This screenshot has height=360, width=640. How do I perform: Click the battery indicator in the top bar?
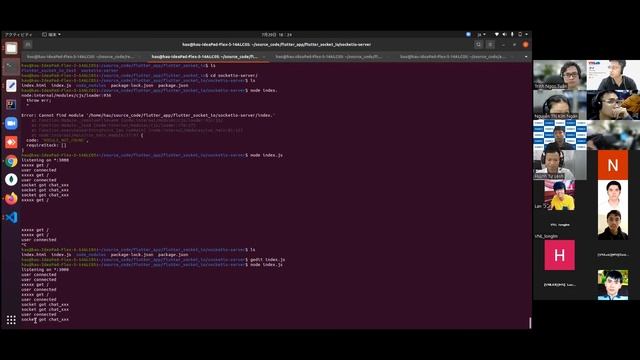(x=520, y=35)
